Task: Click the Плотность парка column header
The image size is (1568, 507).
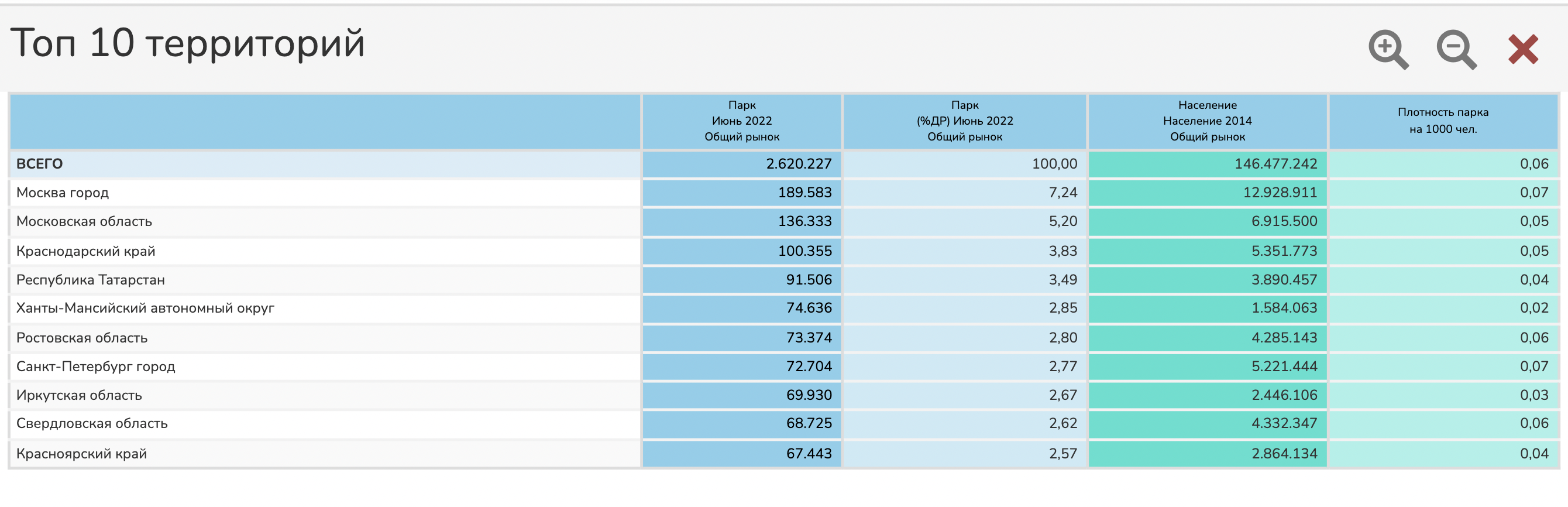Action: (1442, 121)
